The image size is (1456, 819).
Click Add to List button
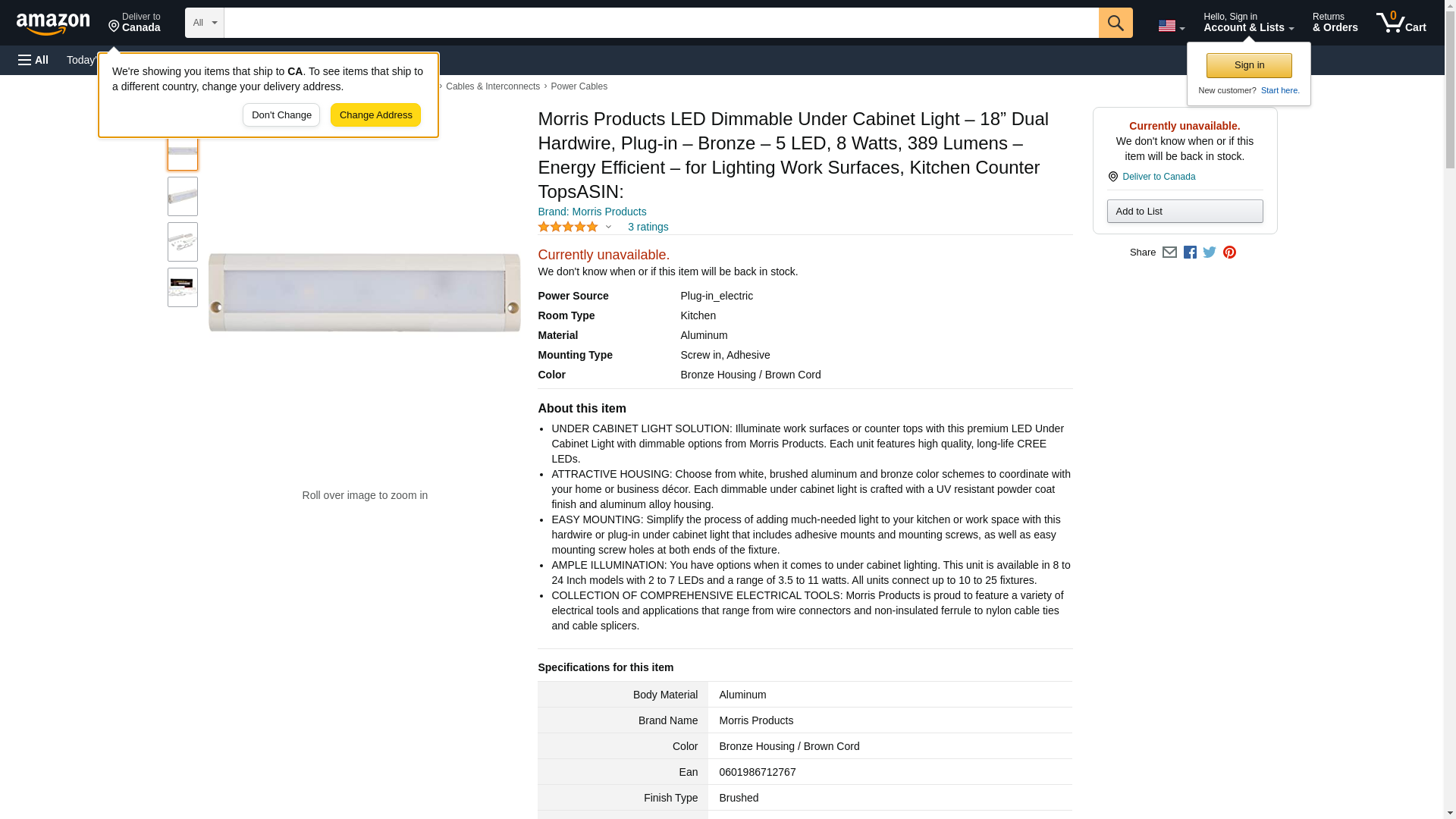(x=1185, y=212)
